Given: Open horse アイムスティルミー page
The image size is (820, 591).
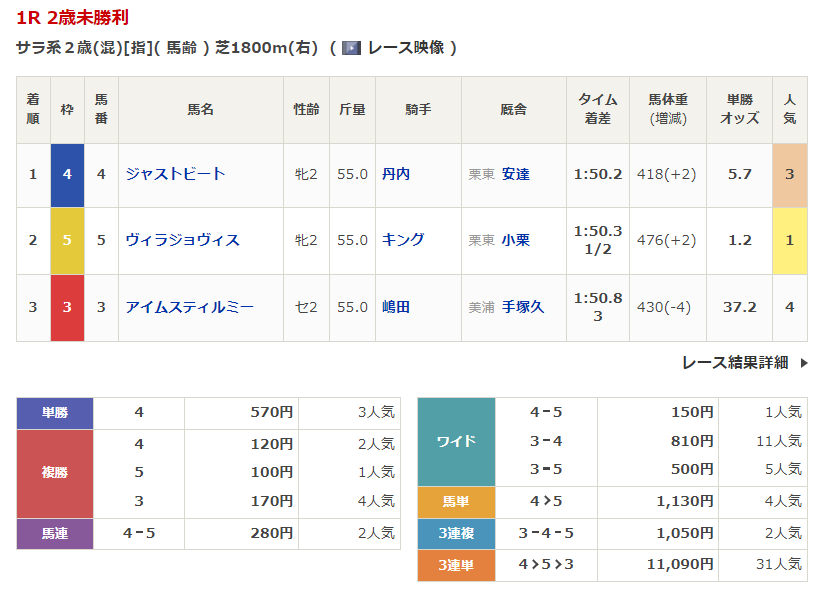Looking at the screenshot, I should coord(189,307).
